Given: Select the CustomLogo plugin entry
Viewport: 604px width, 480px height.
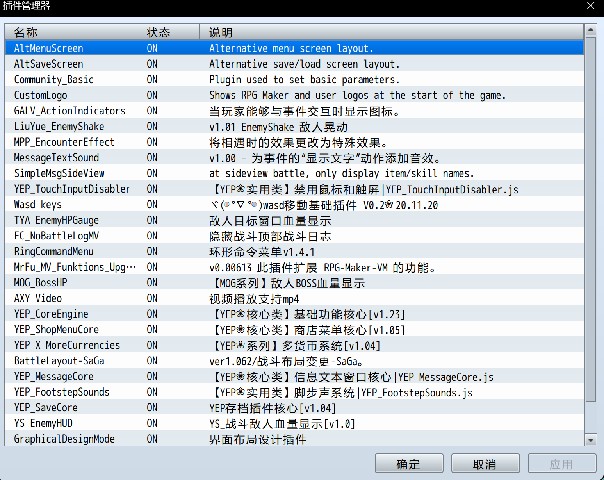Looking at the screenshot, I should pos(294,95).
